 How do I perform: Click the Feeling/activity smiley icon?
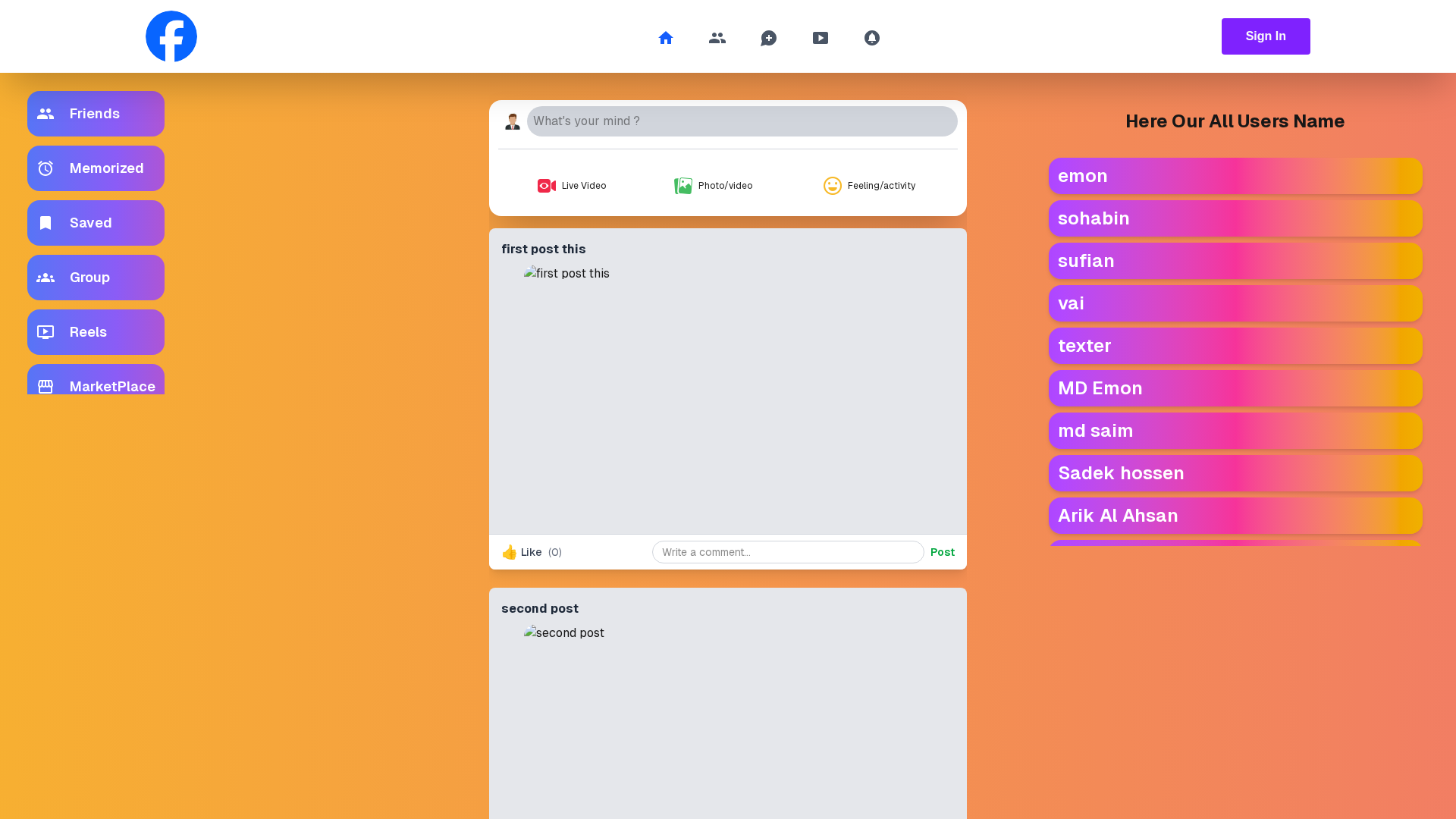[x=833, y=186]
